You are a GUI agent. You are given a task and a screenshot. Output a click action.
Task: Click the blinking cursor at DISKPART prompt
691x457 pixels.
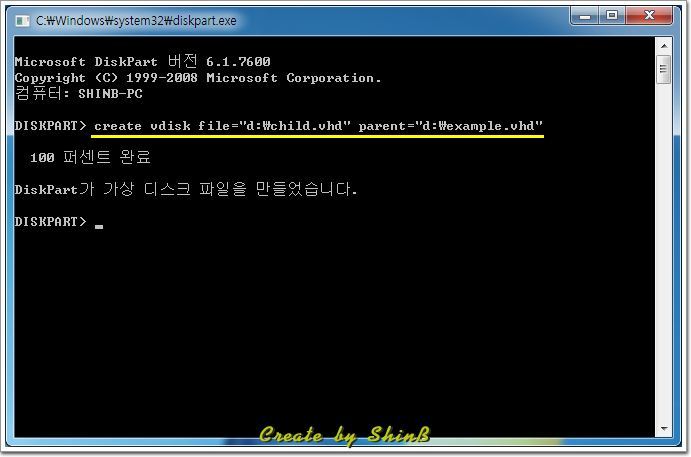[99, 227]
